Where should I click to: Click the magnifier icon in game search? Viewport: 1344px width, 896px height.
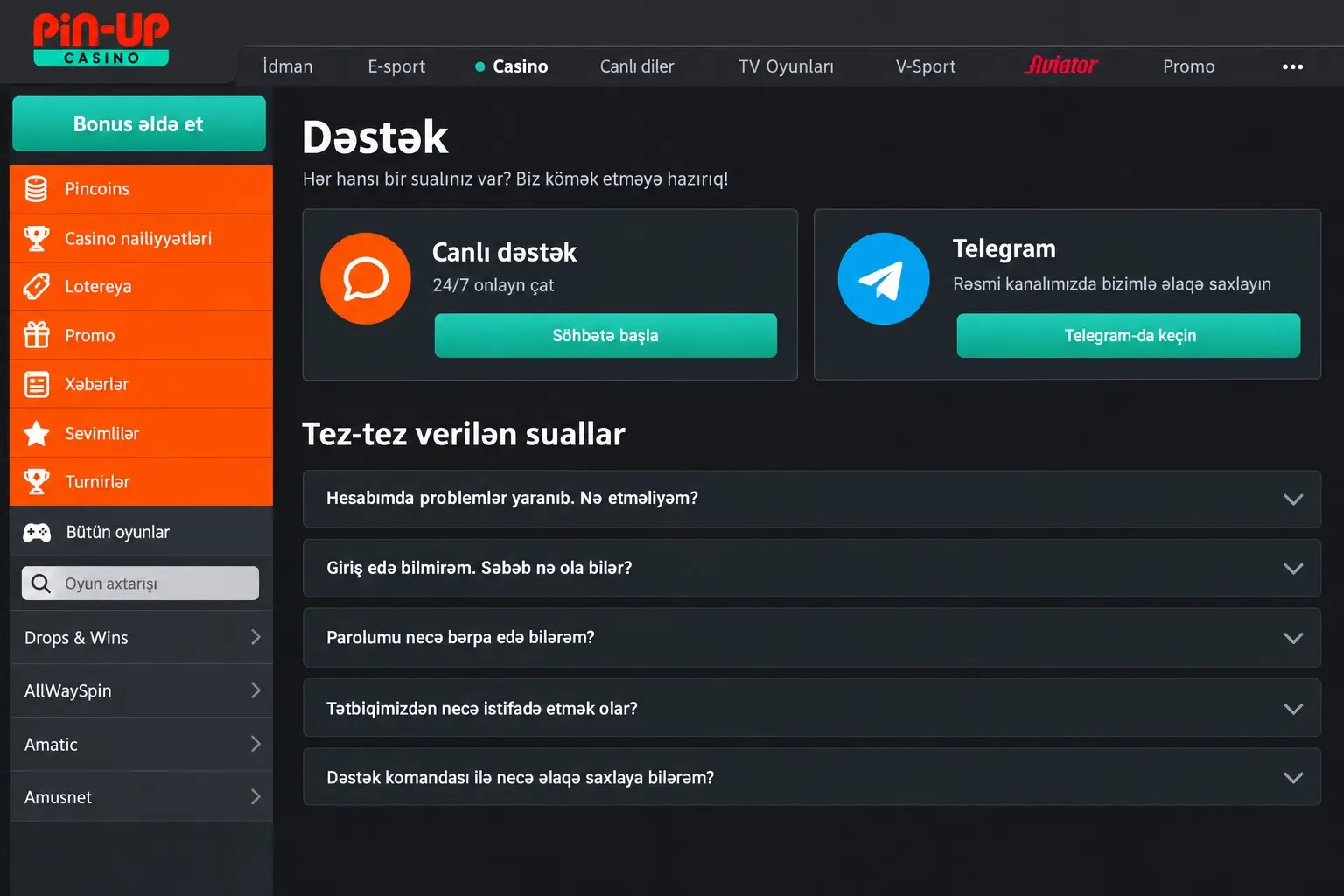[x=40, y=583]
